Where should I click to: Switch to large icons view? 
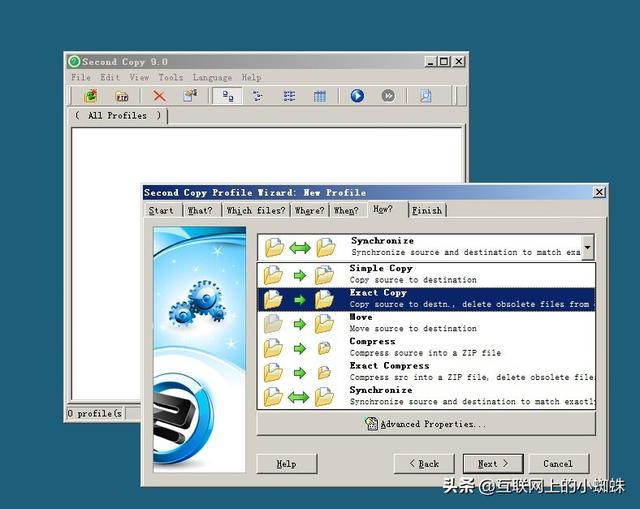tap(228, 96)
